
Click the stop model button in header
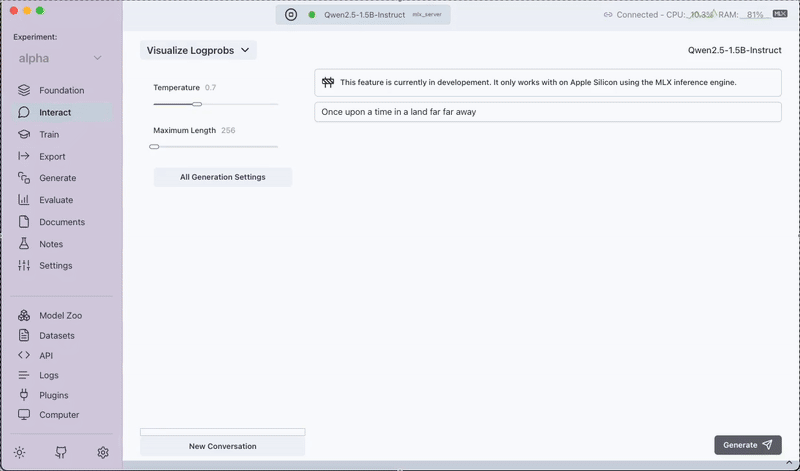pos(290,15)
